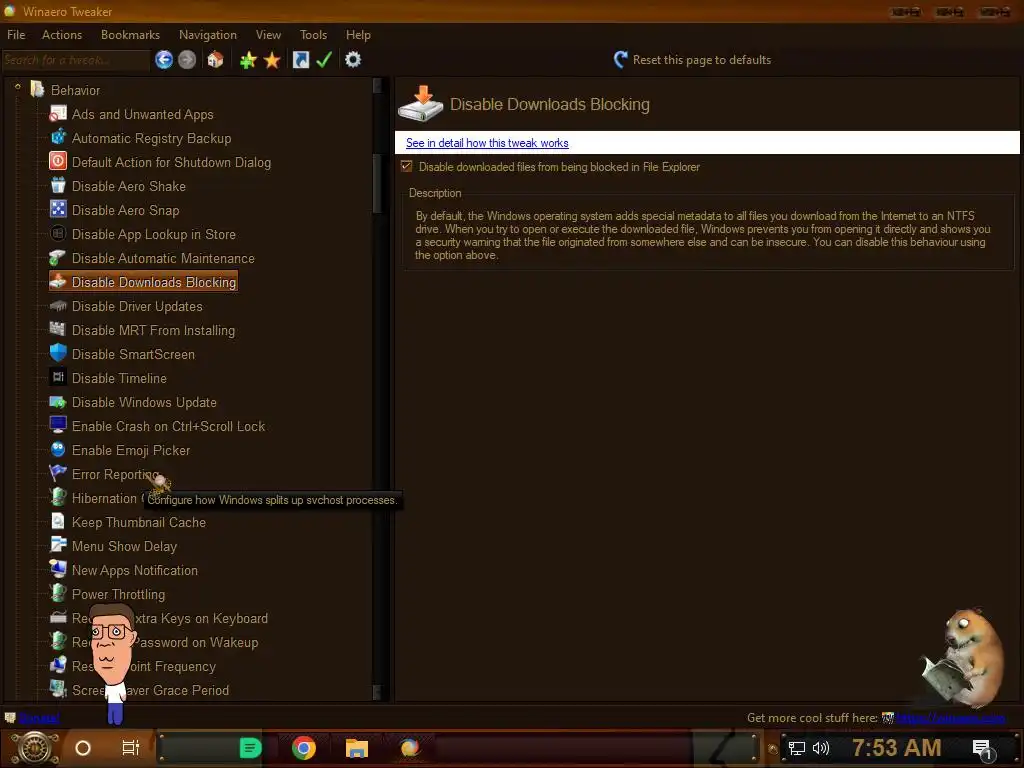The width and height of the screenshot is (1024, 768).
Task: Click the red Default Action for Shutdown icon
Action: (58, 162)
